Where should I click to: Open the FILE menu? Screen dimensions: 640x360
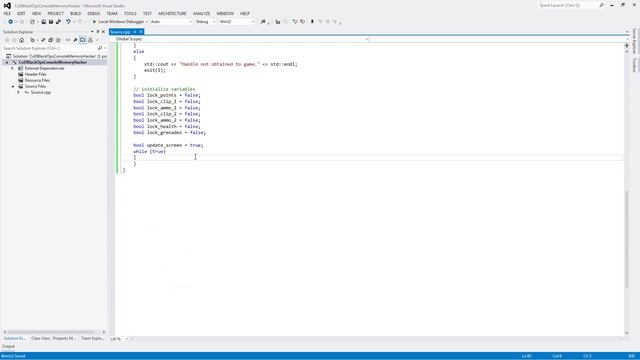(7, 13)
